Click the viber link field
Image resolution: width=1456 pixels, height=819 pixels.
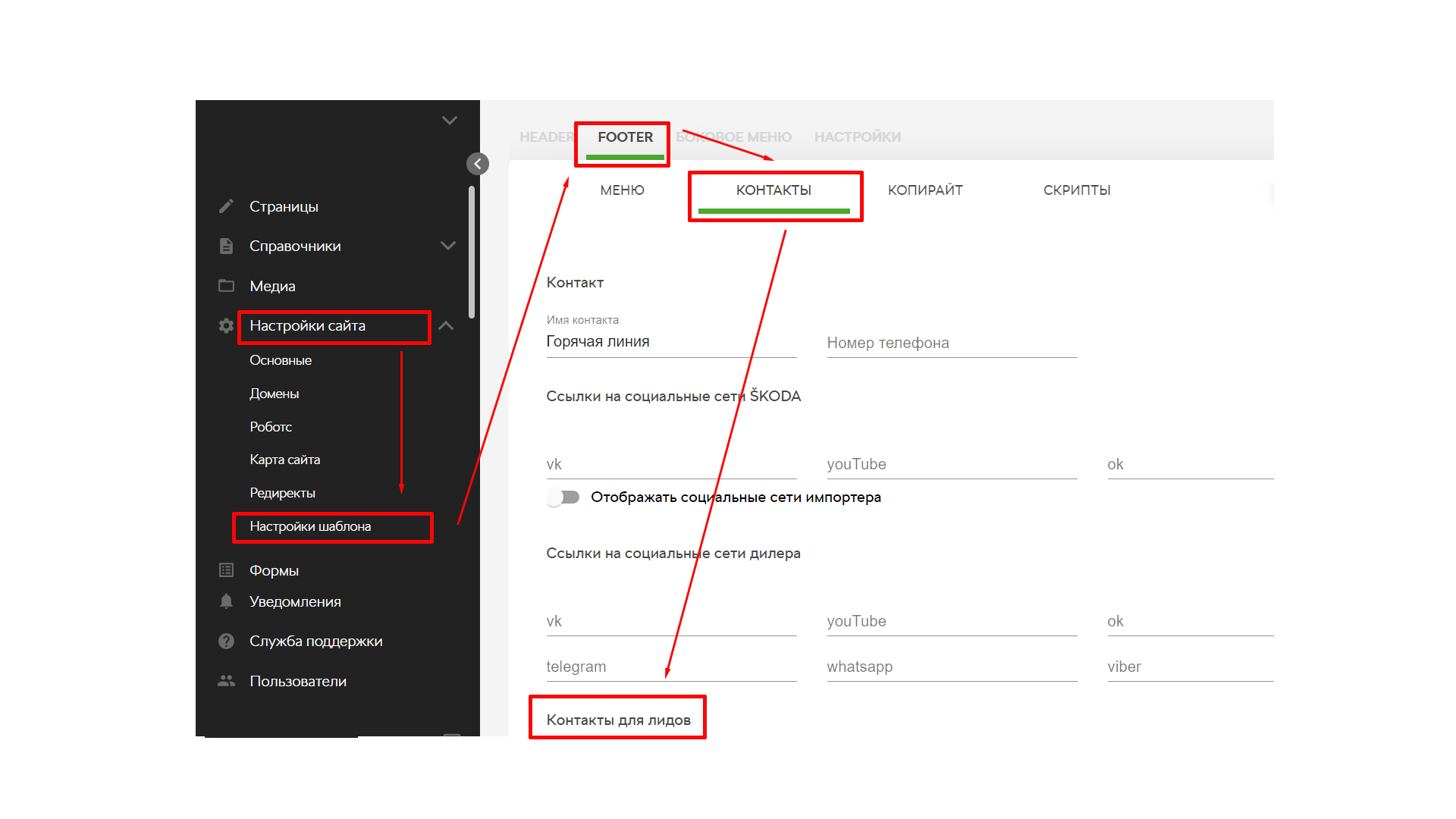coord(1191,667)
